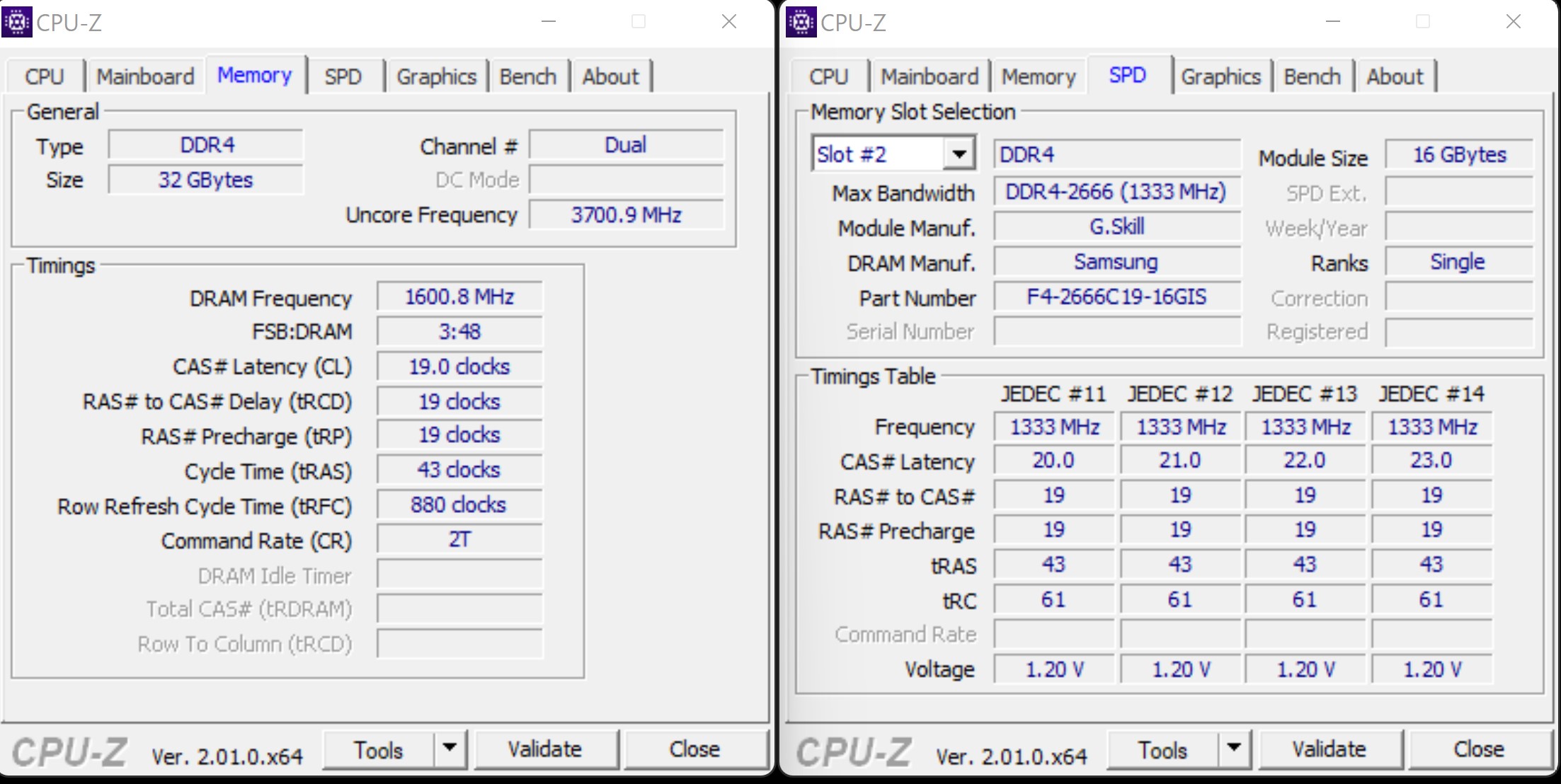Open About tab in left window
1561x784 pixels.
coord(610,76)
